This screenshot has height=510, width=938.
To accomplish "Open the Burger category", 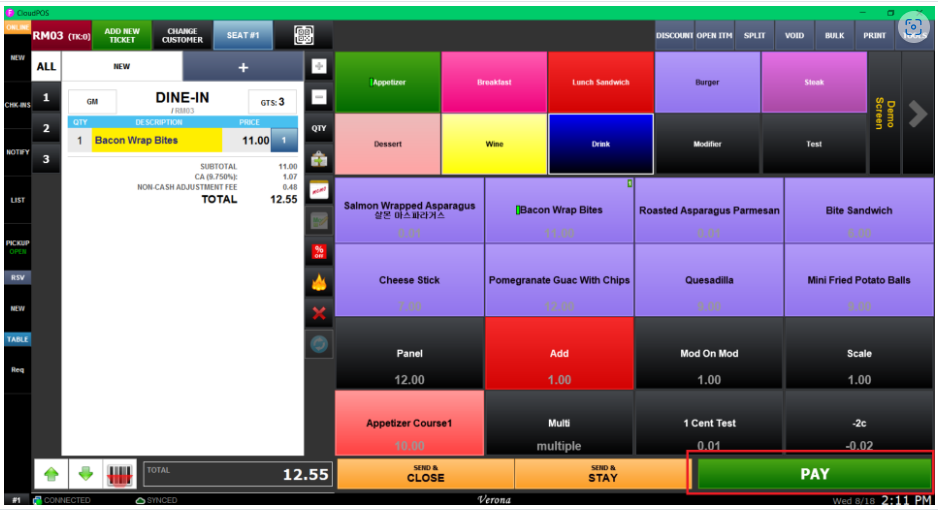I will pos(707,83).
